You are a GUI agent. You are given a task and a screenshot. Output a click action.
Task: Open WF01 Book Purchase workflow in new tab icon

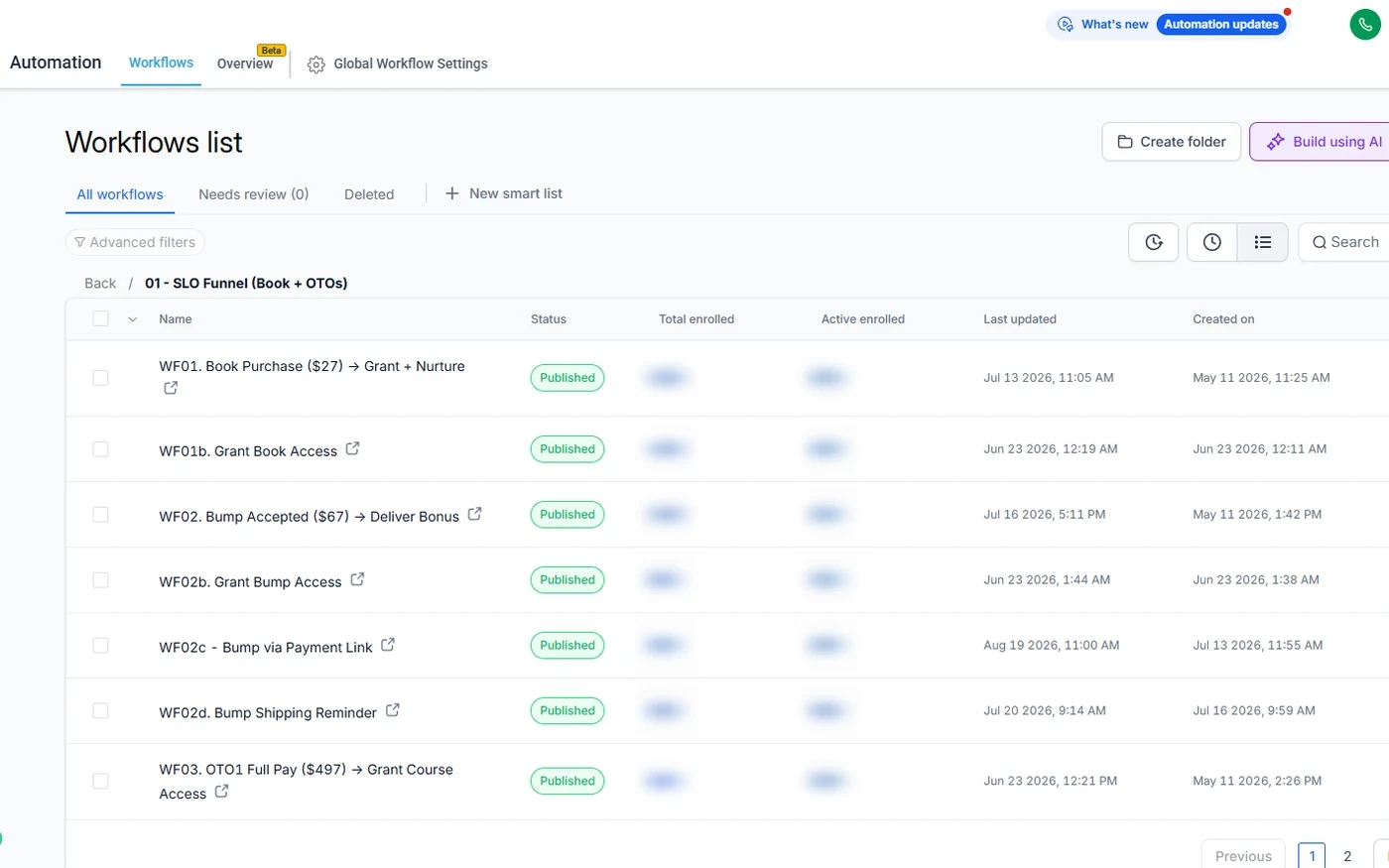[171, 388]
